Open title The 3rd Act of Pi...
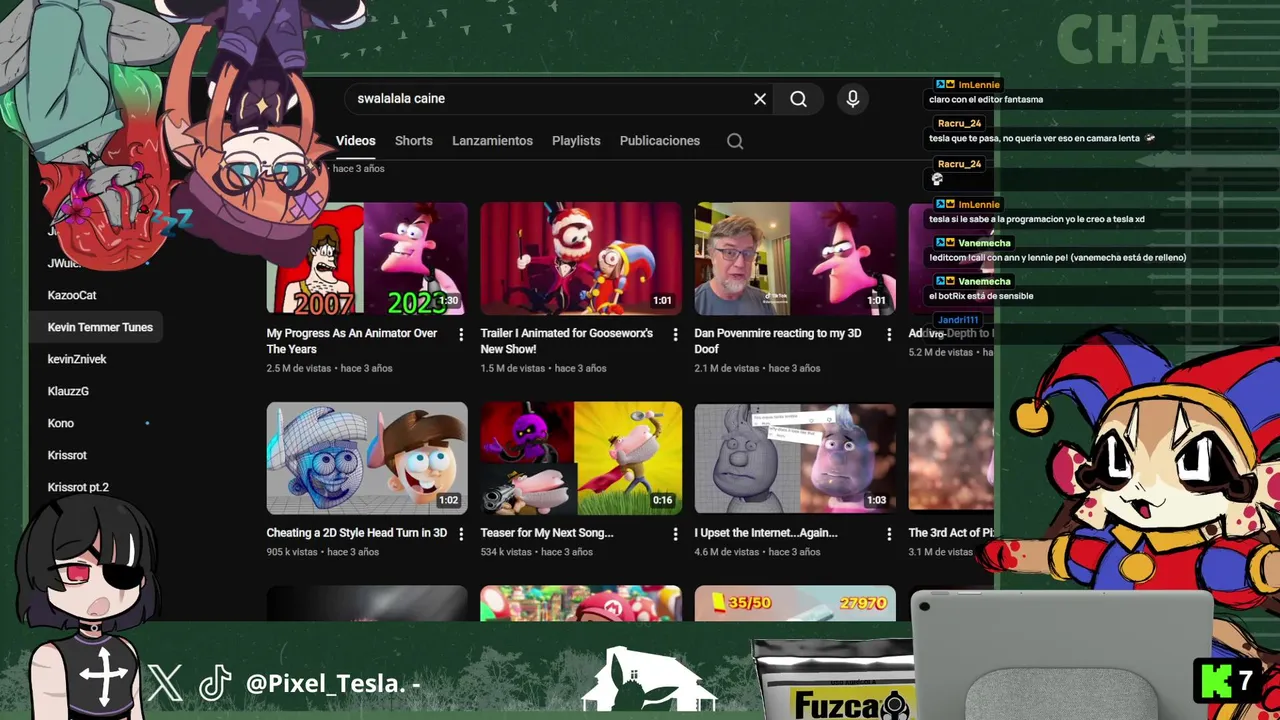Image resolution: width=1280 pixels, height=720 pixels. coord(951,533)
